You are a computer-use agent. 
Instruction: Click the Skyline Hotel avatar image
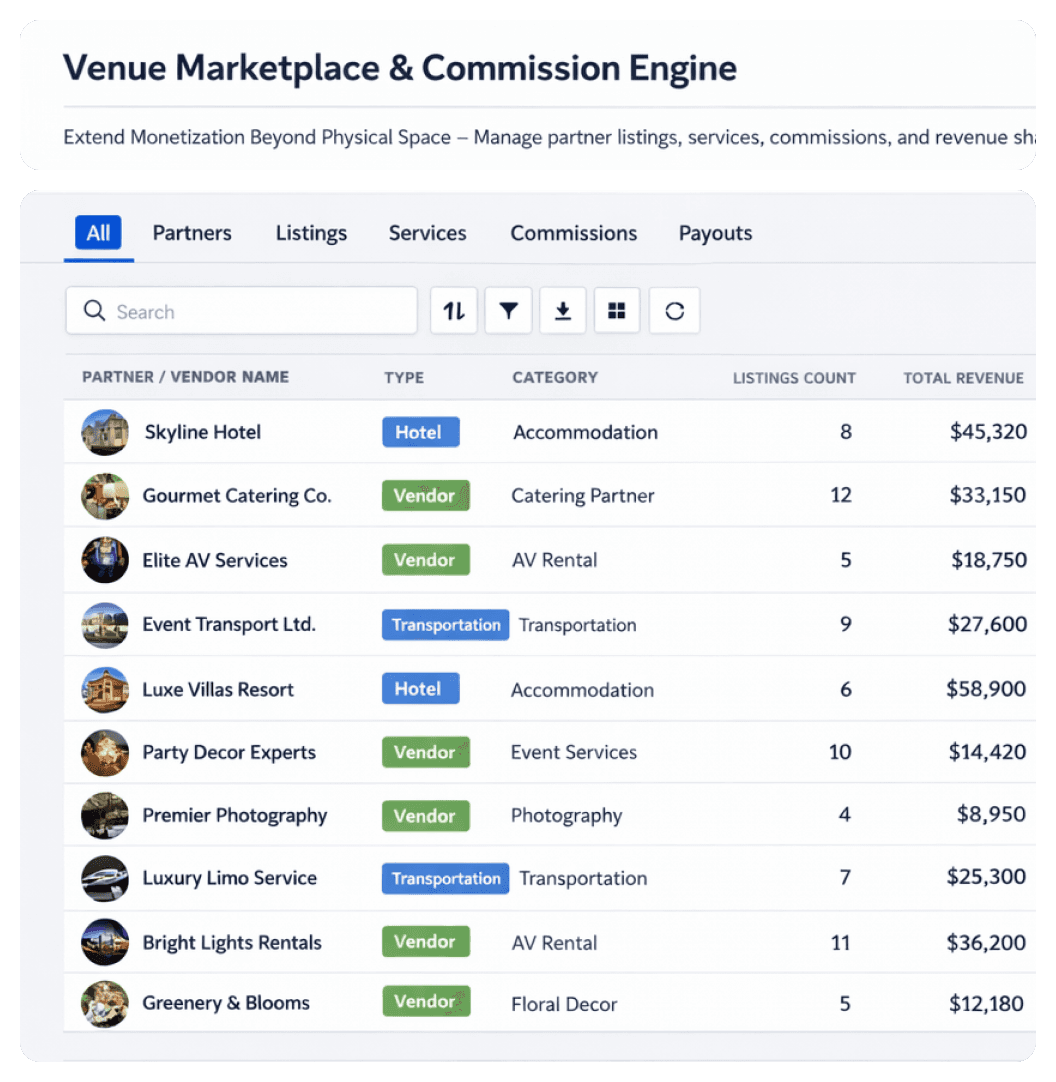coord(105,432)
